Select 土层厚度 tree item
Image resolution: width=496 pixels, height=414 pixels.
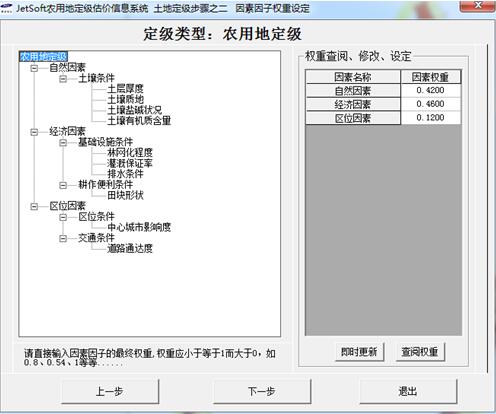tap(125, 89)
